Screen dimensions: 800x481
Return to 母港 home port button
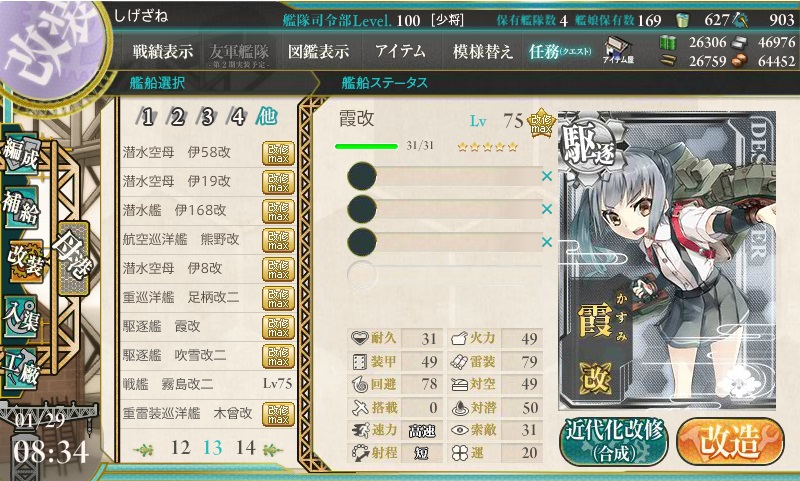tap(74, 259)
